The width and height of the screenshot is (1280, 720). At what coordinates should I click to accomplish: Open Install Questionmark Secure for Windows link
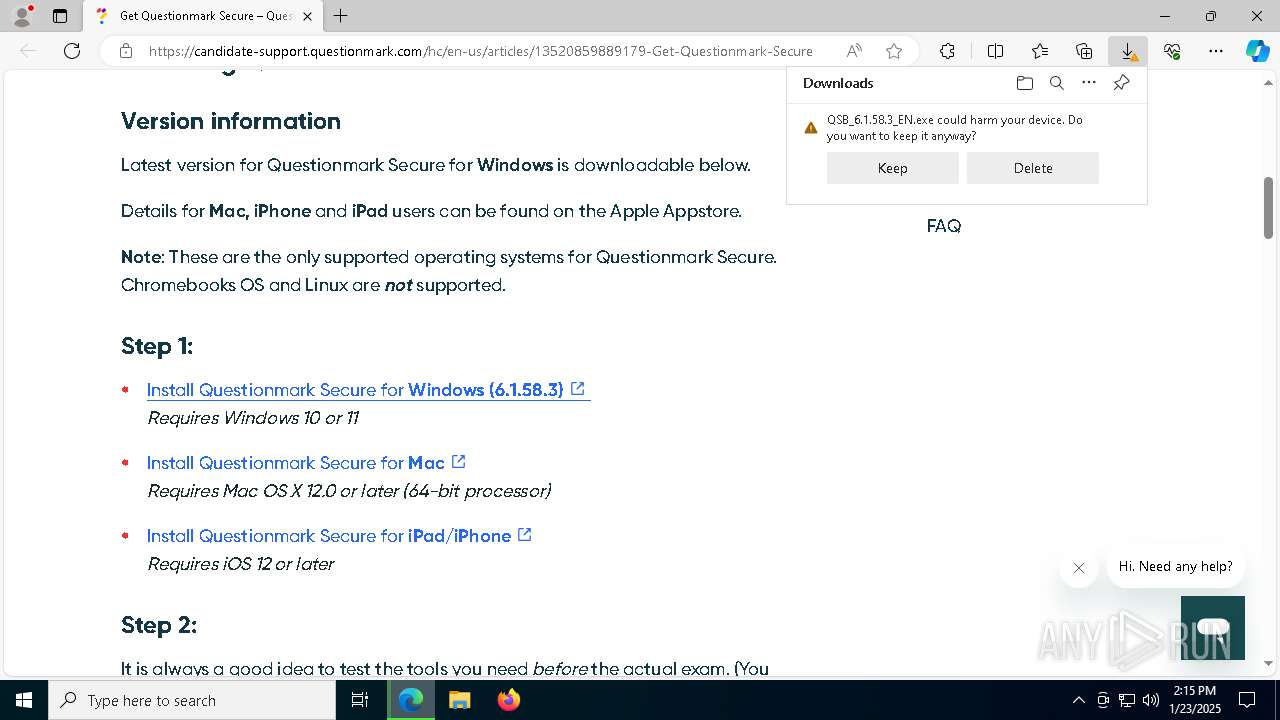click(x=366, y=390)
